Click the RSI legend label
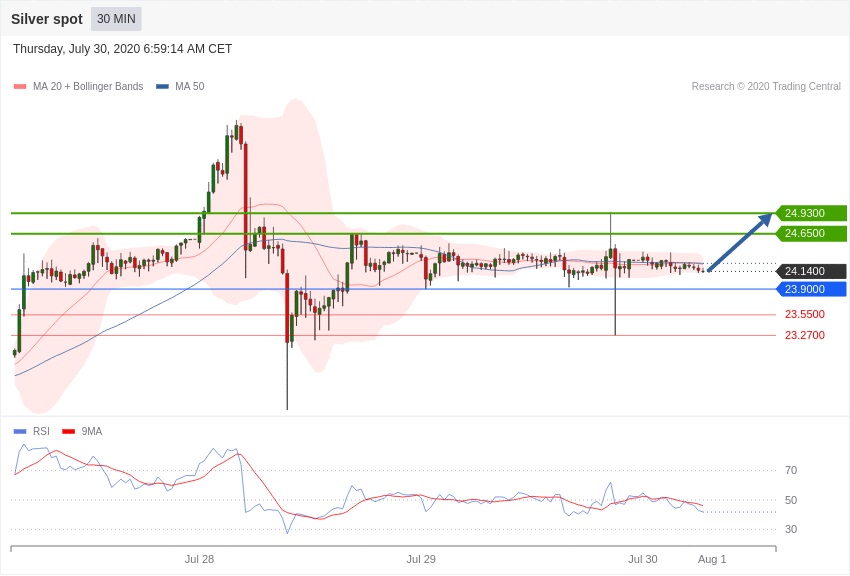The image size is (850, 576). click(41, 431)
